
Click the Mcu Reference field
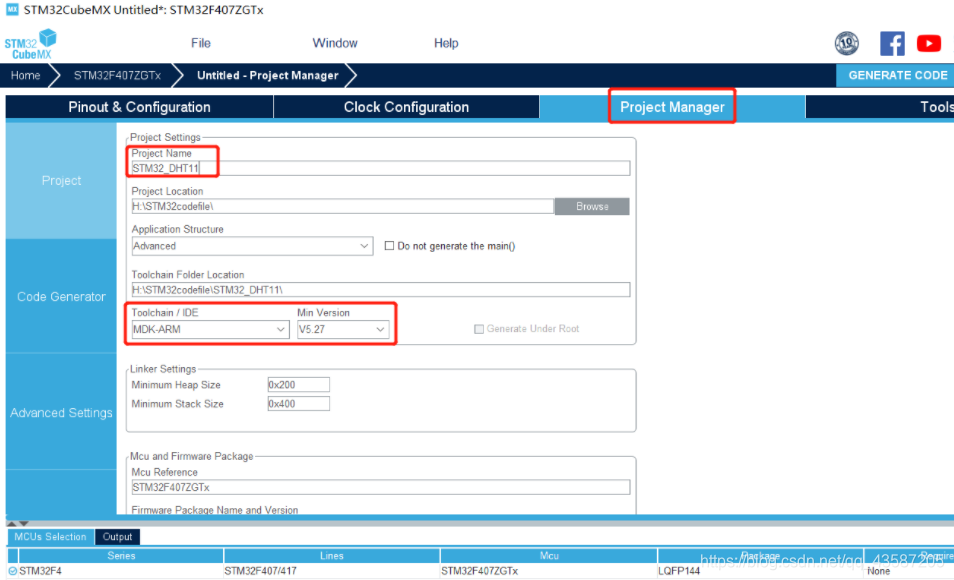click(381, 487)
